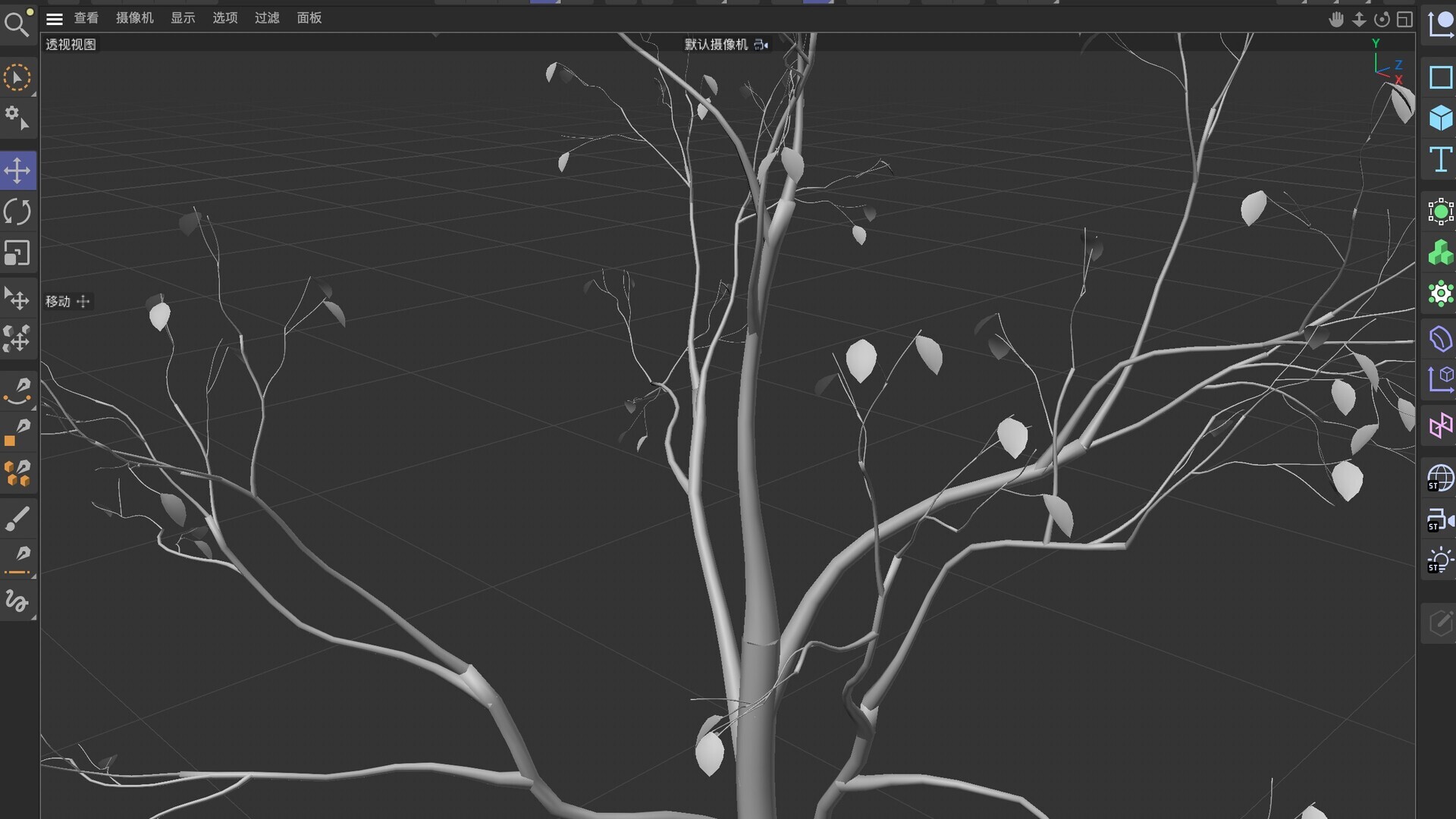
Task: Select the squiggle sketch spline tool
Action: (17, 601)
